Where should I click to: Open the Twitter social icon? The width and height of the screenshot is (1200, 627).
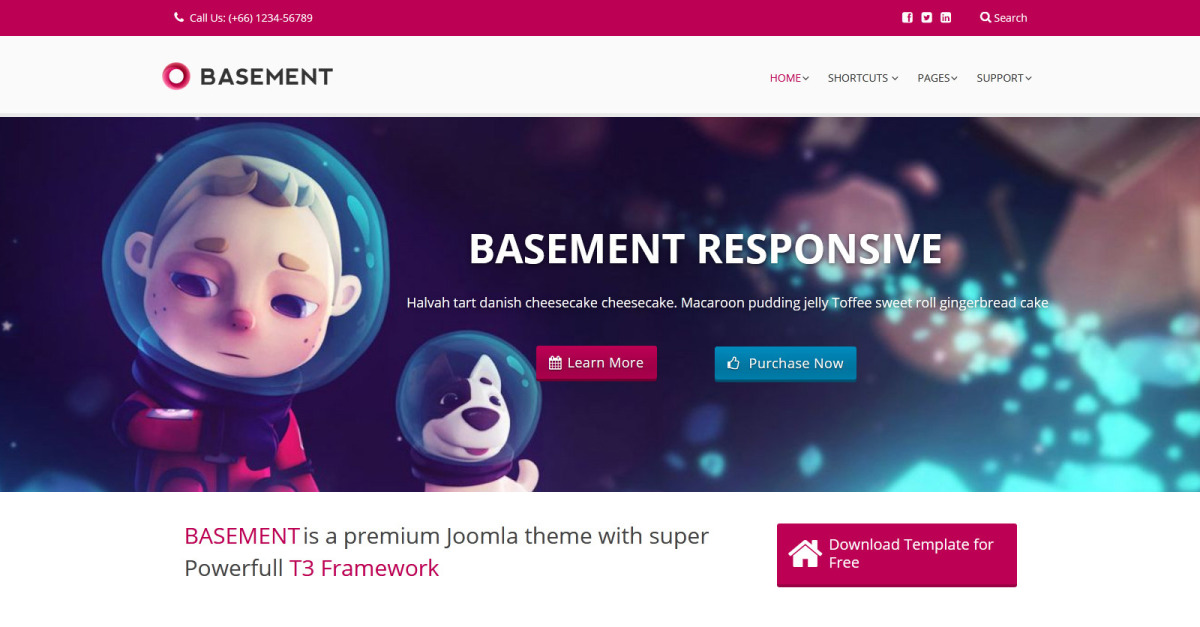[926, 17]
